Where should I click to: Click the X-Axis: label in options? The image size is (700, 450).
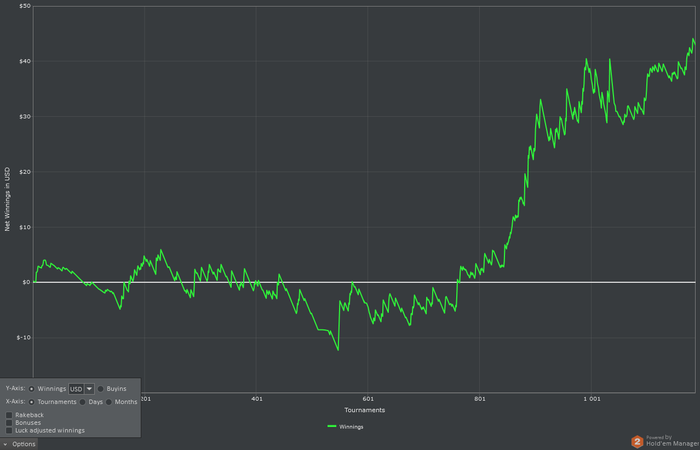click(16, 402)
